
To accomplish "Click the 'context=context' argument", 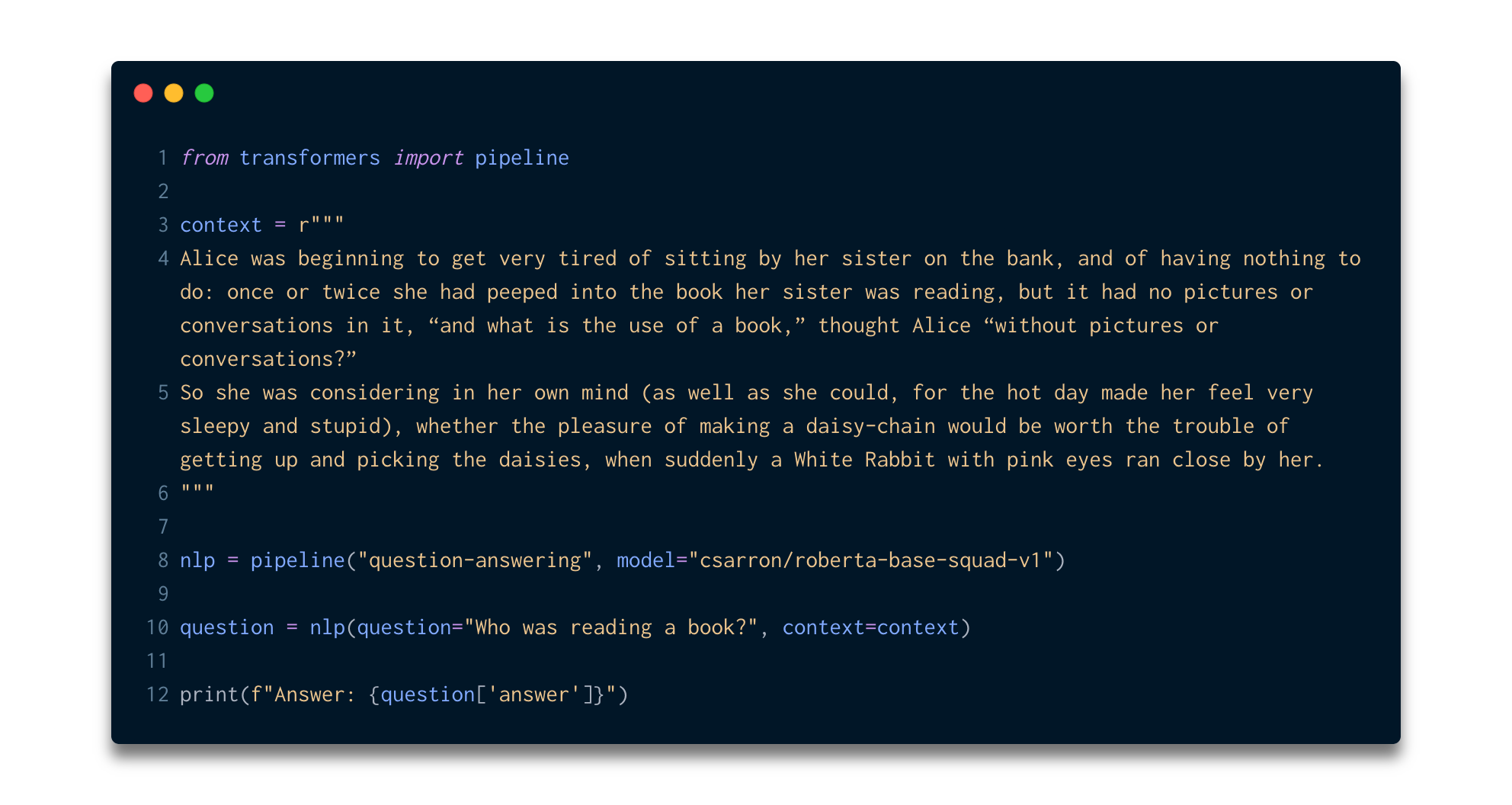I will 870,627.
